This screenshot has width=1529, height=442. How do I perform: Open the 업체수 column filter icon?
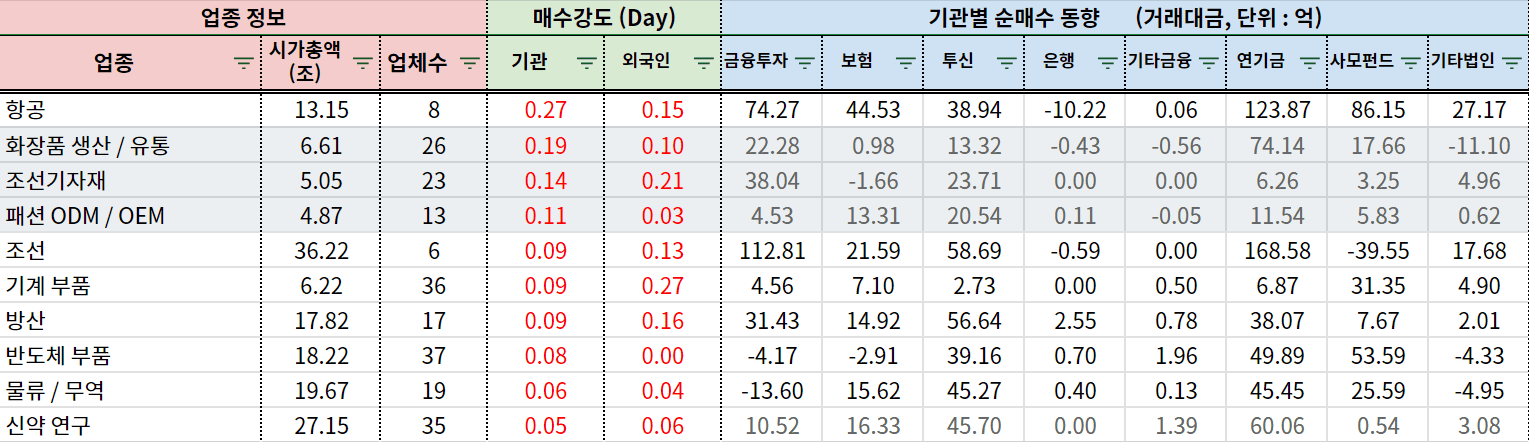470,62
